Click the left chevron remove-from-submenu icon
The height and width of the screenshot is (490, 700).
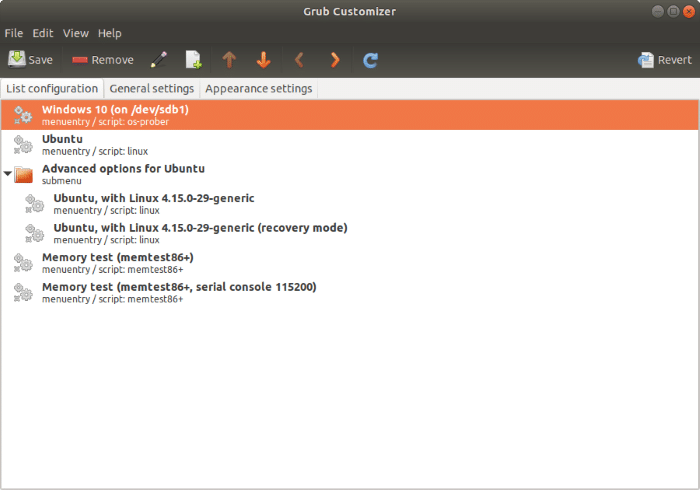[x=299, y=60]
